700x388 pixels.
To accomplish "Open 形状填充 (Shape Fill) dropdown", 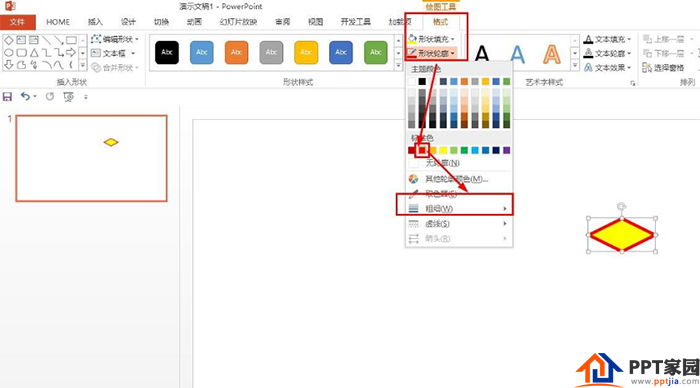I will [431, 39].
